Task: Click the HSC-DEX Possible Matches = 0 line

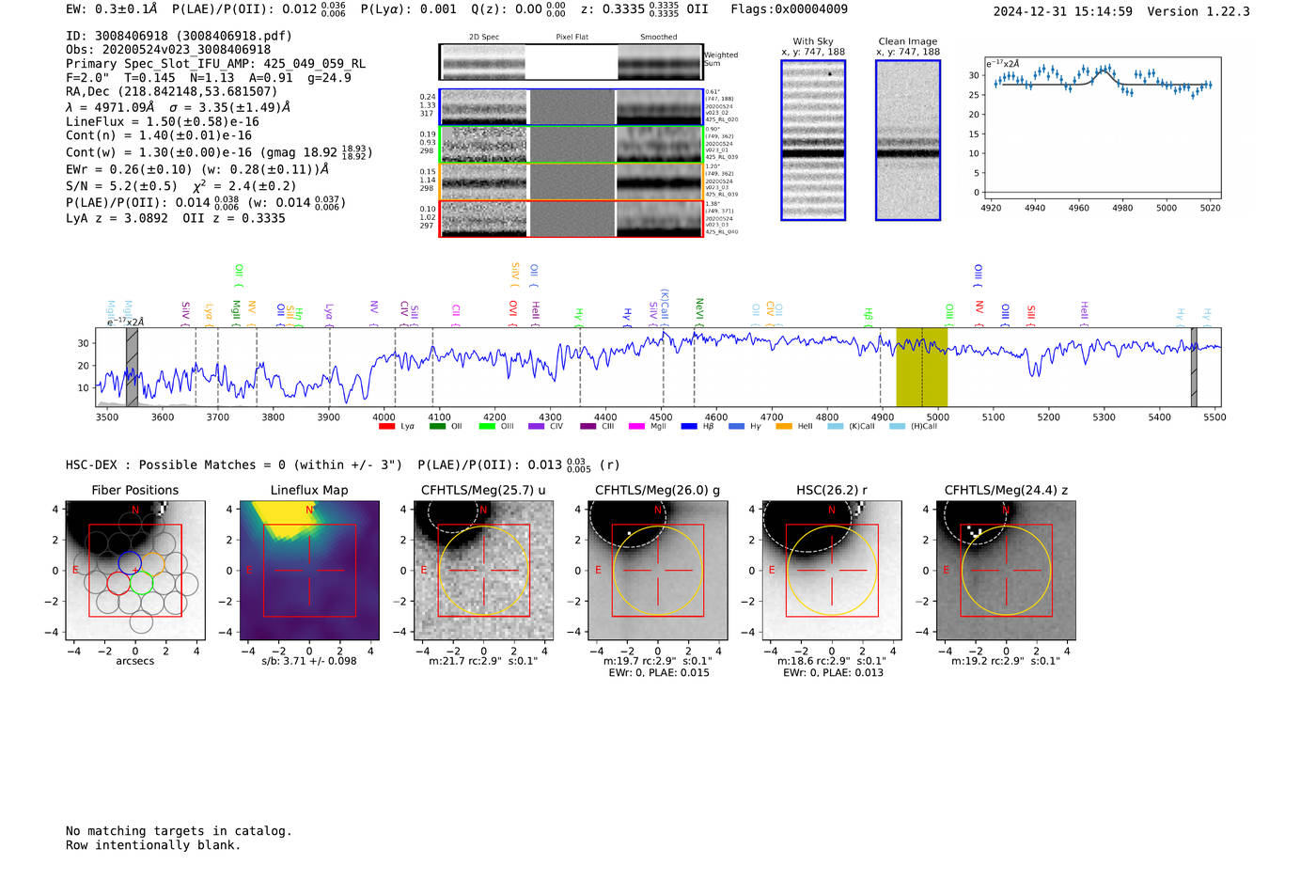Action: coord(234,464)
